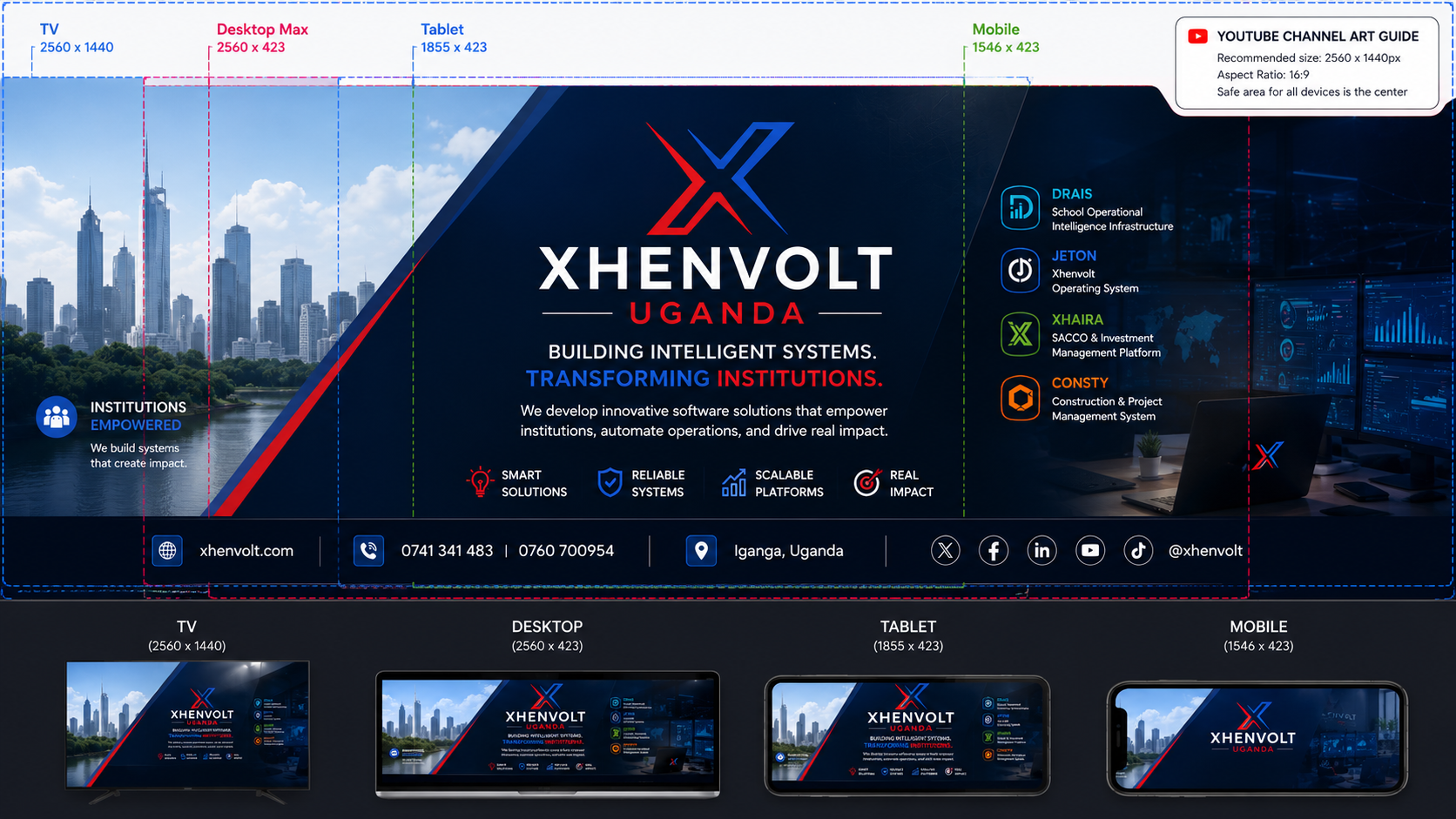1456x819 pixels.
Task: Click 'DESKTOP (2560 x 423)' caption above the laptop
Action: [547, 636]
